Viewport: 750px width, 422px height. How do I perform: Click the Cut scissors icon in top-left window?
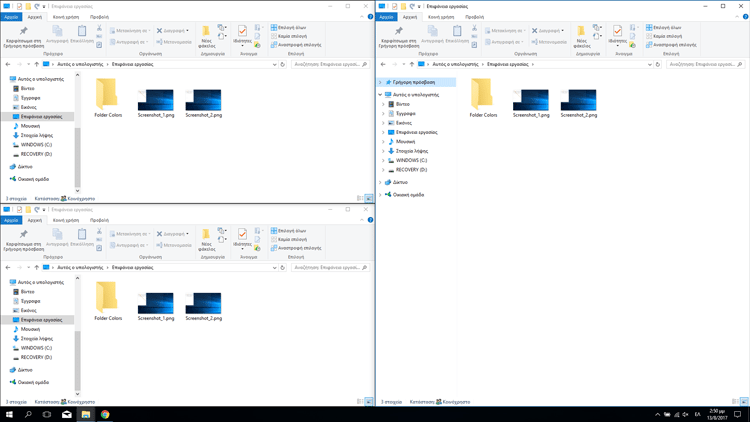(x=99, y=28)
